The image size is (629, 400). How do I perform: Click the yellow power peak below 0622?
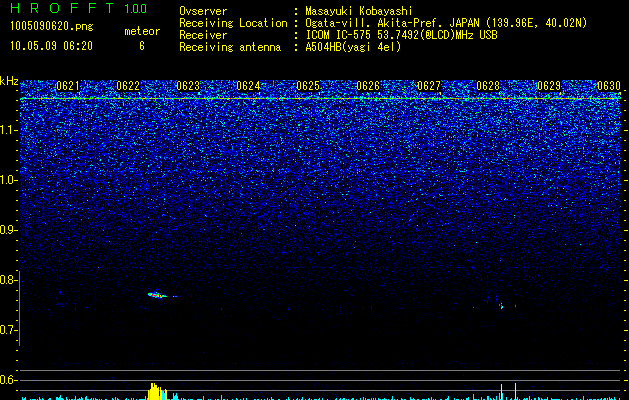coord(157,392)
